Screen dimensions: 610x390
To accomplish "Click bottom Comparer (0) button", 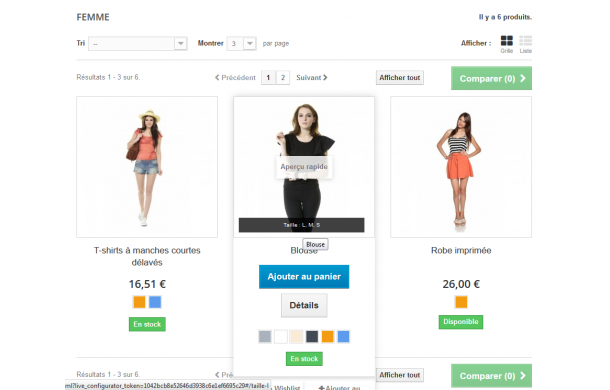I will point(491,376).
